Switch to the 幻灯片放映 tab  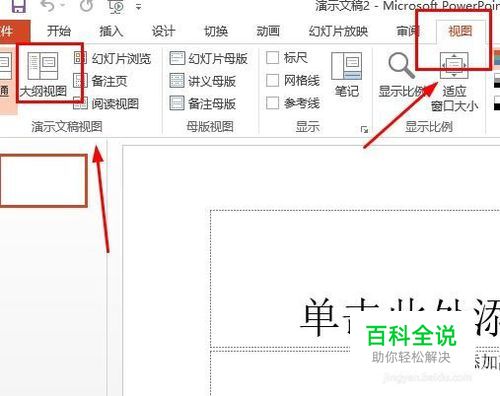[x=338, y=31]
